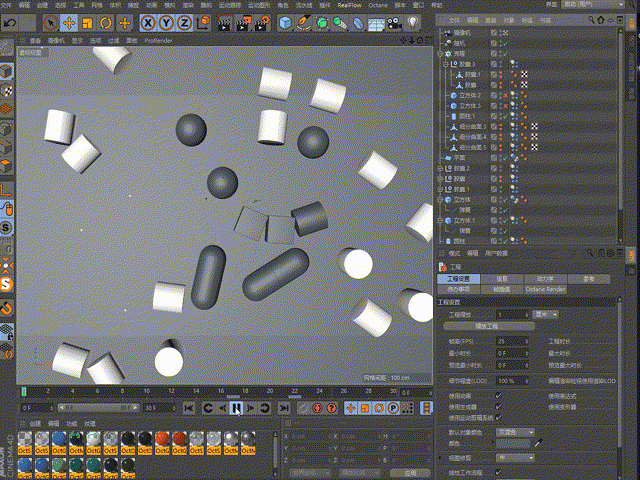Open Render Settings clapperboard gear icon
Image resolution: width=640 pixels, height=480 pixels.
pyautogui.click(x=262, y=23)
